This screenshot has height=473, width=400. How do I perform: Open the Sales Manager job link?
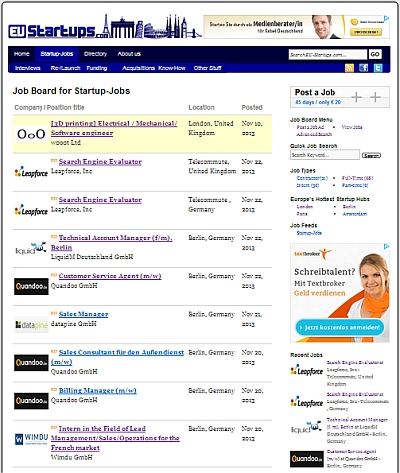coord(83,314)
